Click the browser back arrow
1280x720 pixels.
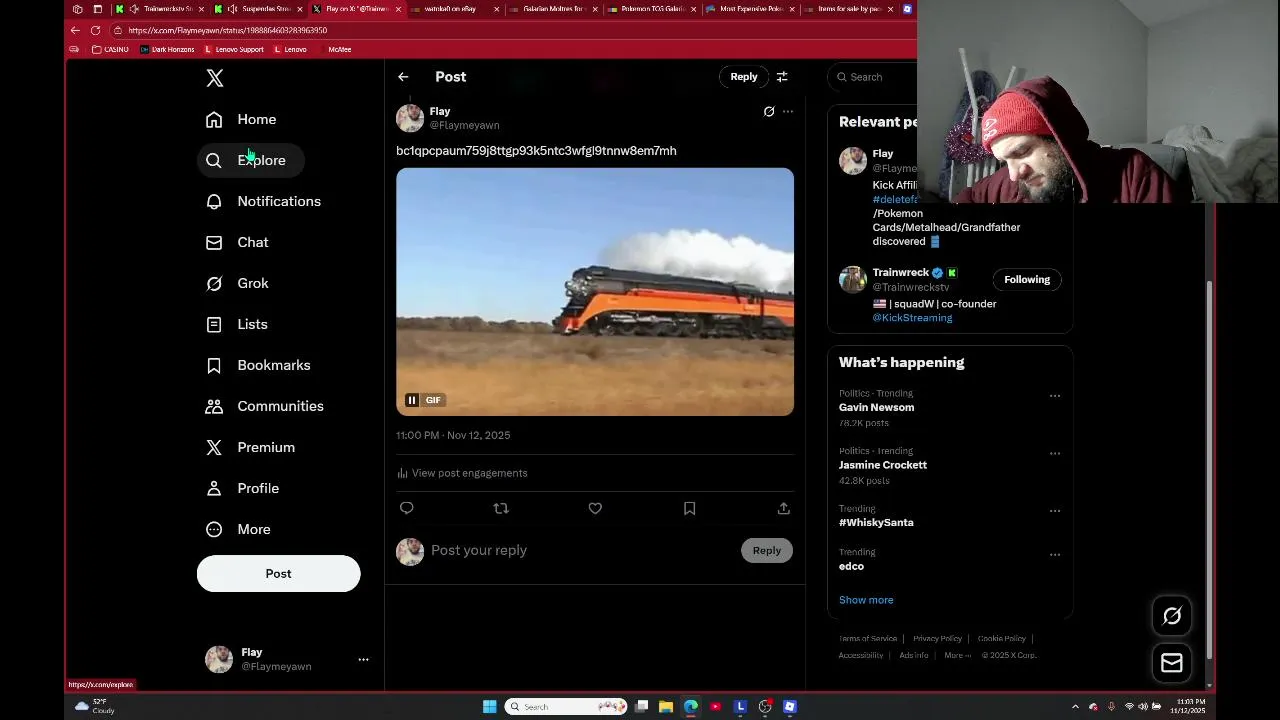click(75, 30)
